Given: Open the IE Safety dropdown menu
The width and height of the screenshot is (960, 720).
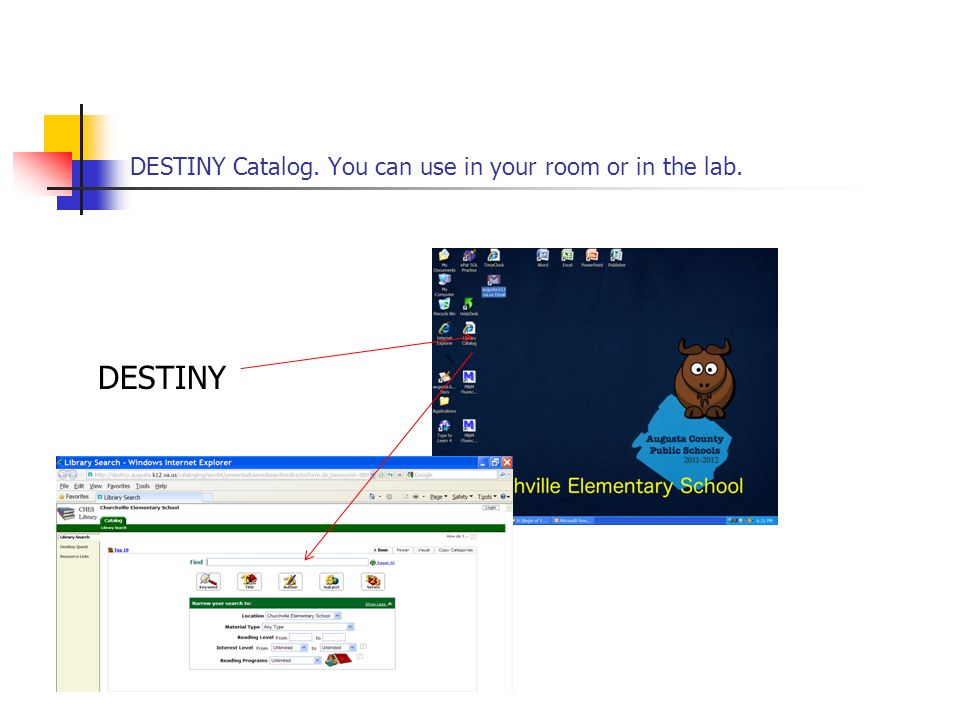Looking at the screenshot, I should [462, 497].
